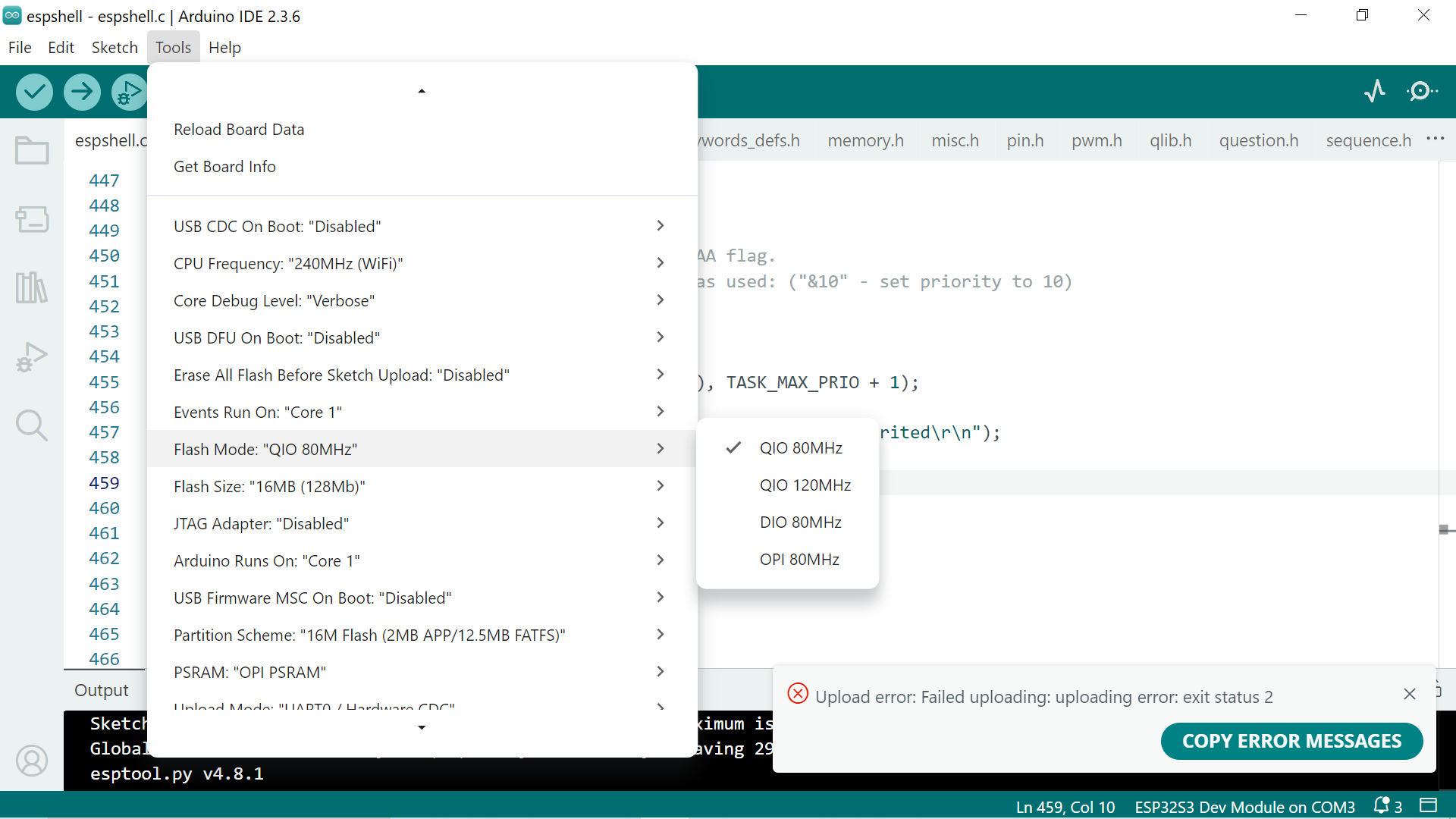Open the Sketchbook folder sidebar icon
Viewport: 1456px width, 819px height.
[32, 150]
